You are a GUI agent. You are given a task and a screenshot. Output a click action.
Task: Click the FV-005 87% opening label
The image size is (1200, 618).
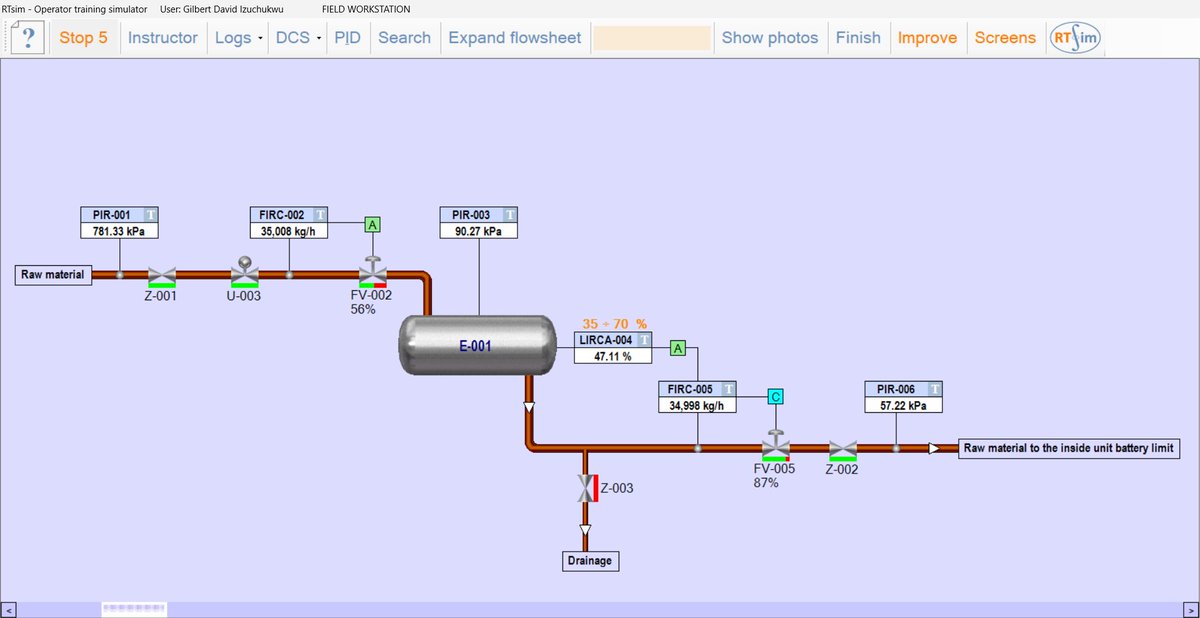766,483
